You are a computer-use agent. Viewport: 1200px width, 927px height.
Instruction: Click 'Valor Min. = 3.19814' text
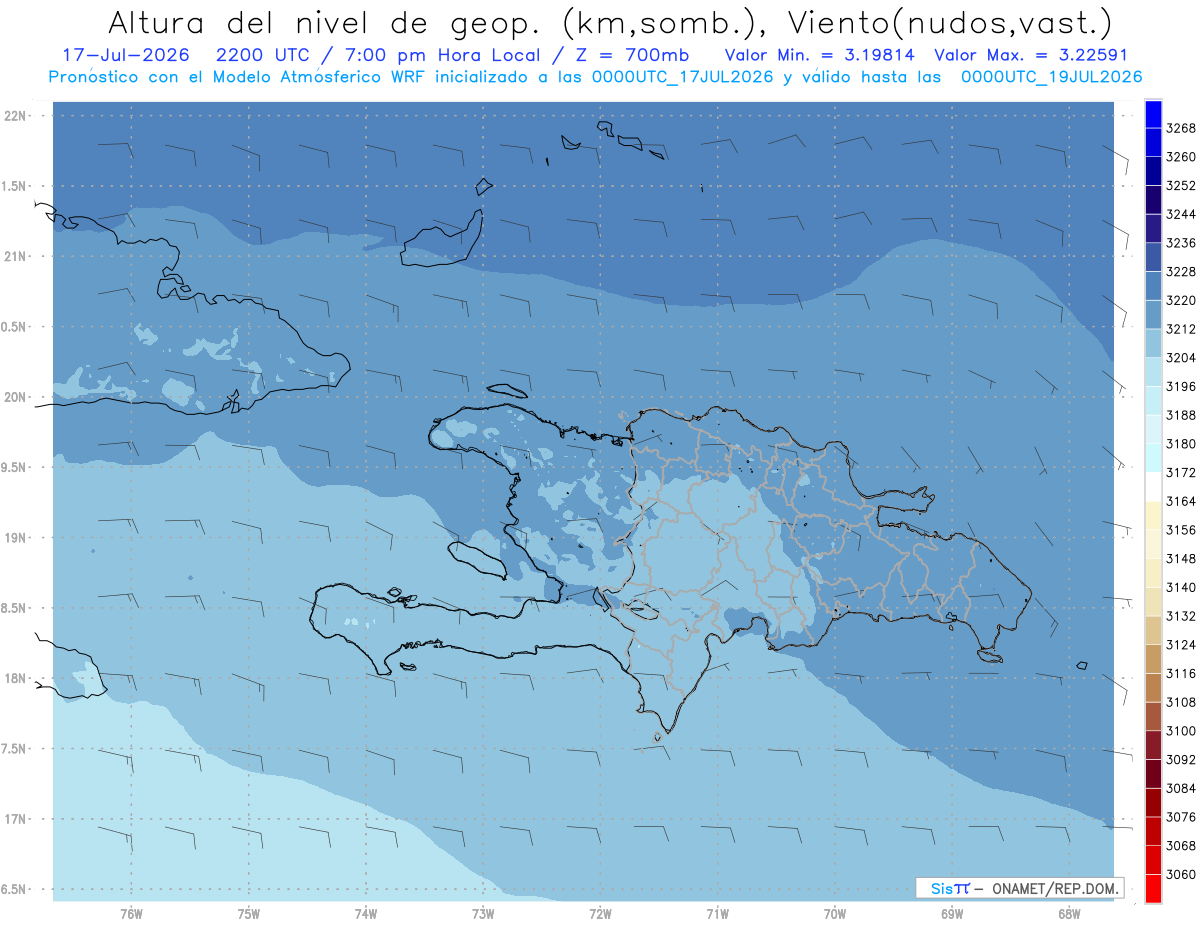[x=821, y=55]
